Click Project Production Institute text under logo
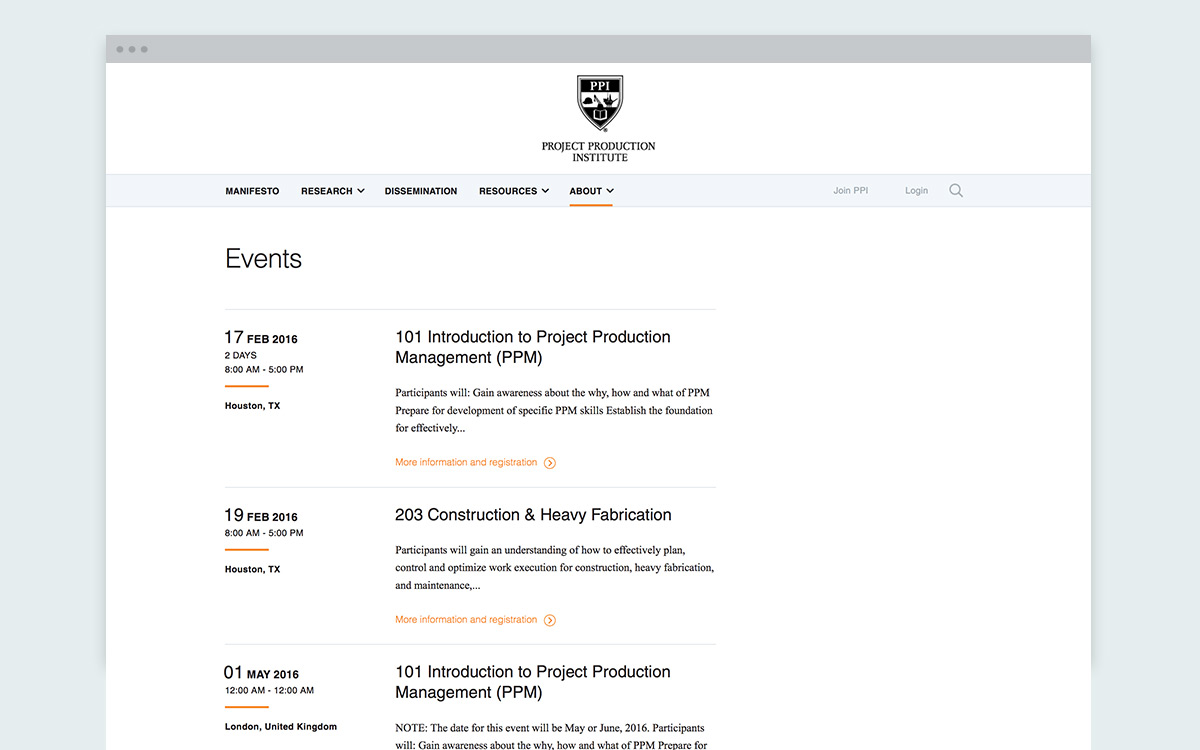 [x=599, y=152]
